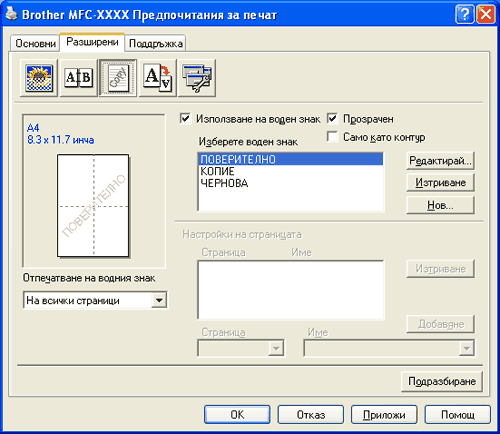500x434 pixels.
Task: Click the Редактирай... button
Action: tap(440, 161)
